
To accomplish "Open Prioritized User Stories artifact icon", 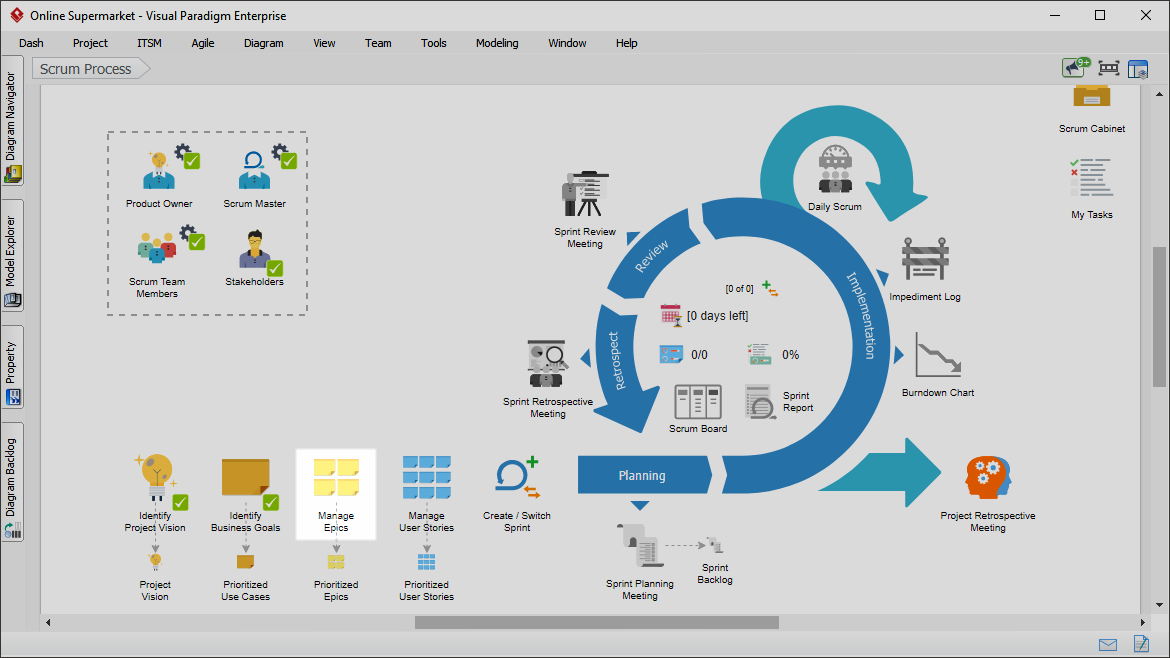I will [426, 562].
